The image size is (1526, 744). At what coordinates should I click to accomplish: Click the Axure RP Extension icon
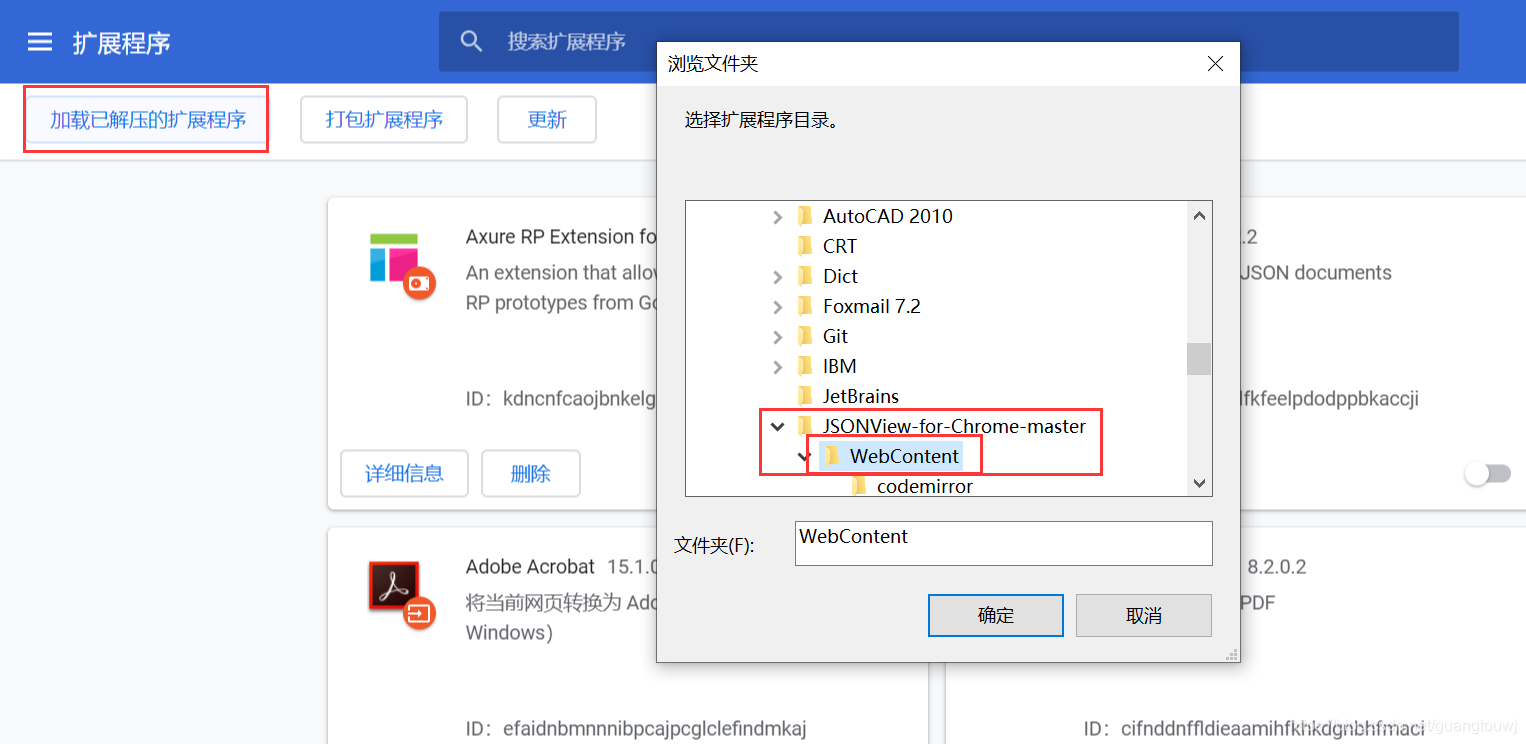tap(400, 265)
